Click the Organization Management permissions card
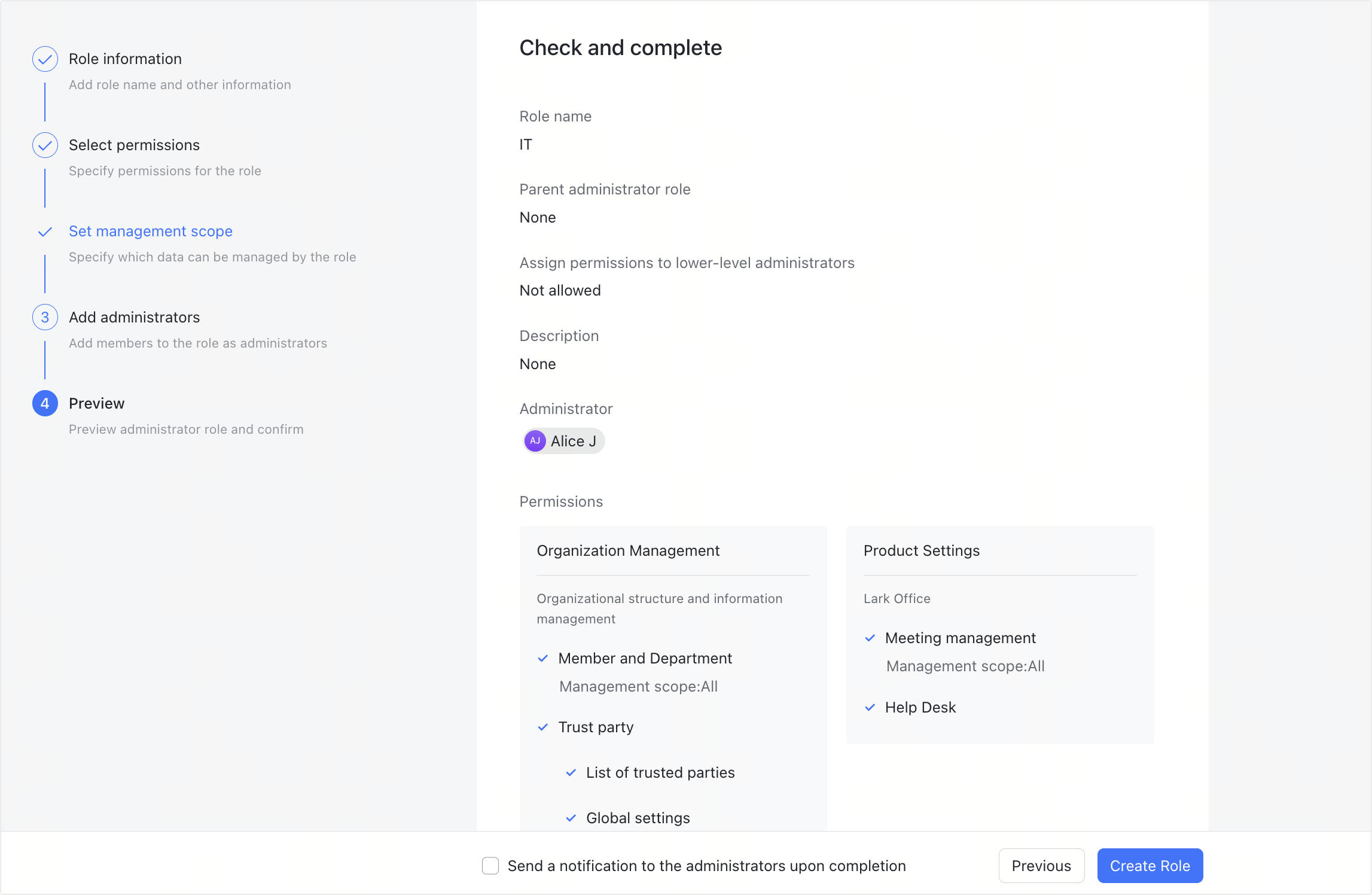1372x895 pixels. click(x=673, y=676)
